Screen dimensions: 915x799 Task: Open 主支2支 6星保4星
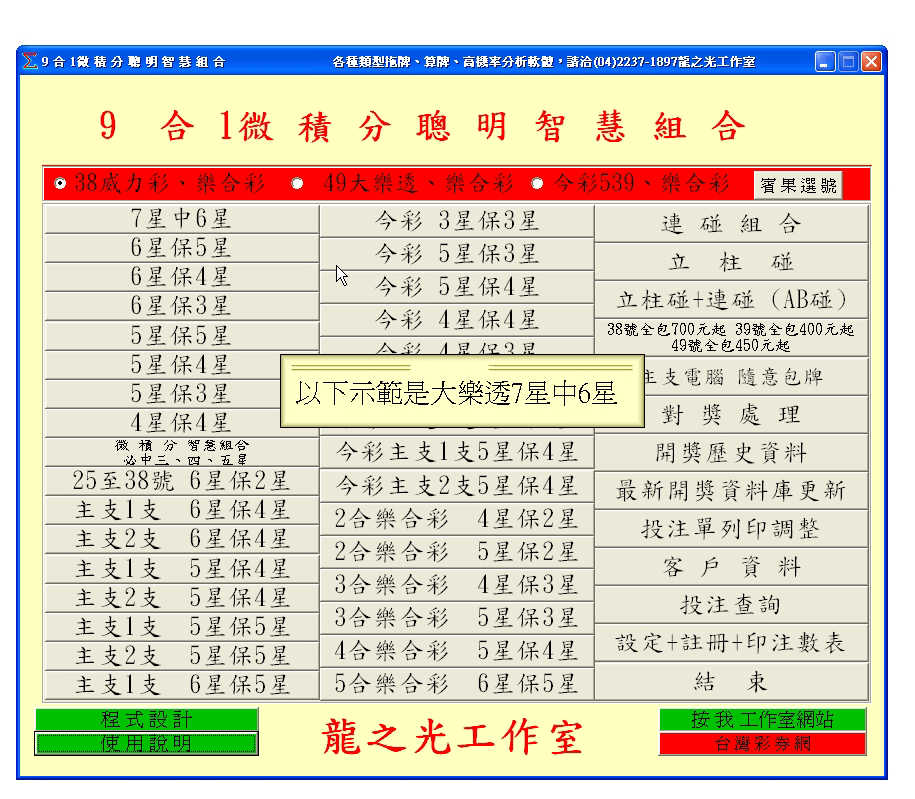tap(181, 540)
